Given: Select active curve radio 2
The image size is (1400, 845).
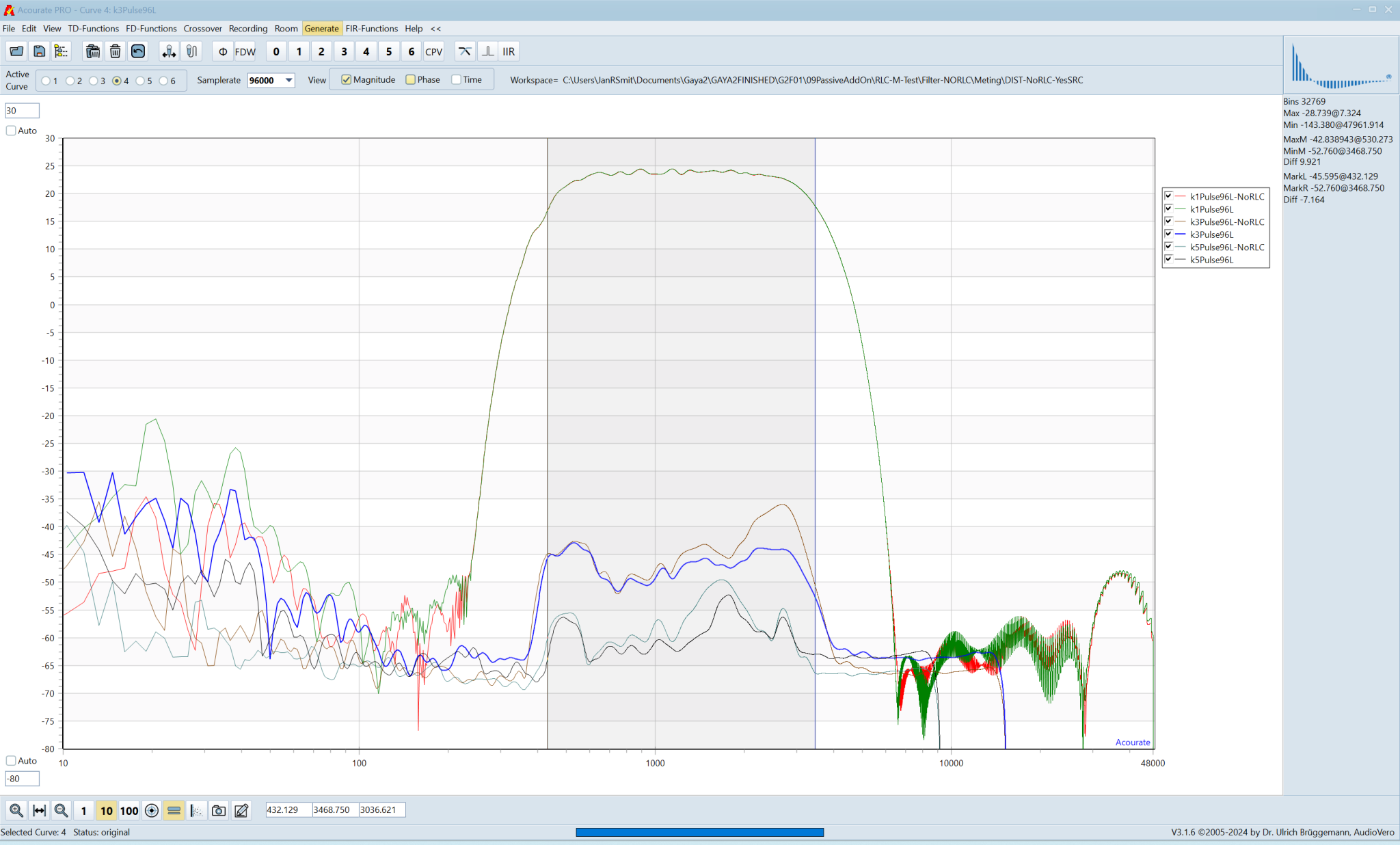Looking at the screenshot, I should [x=70, y=81].
